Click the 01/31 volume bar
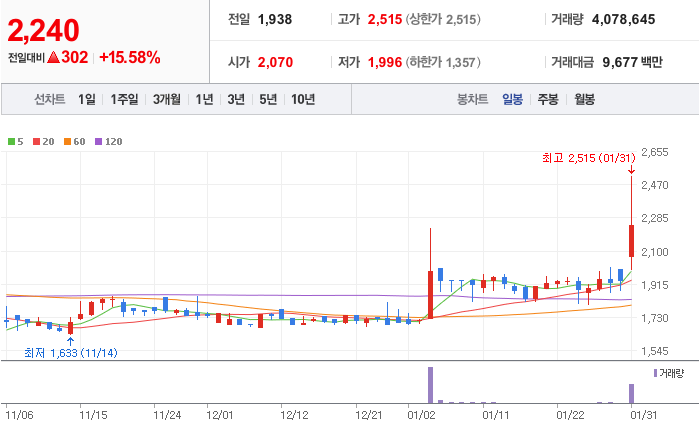Viewport: 699px width, 436px height. [631, 394]
